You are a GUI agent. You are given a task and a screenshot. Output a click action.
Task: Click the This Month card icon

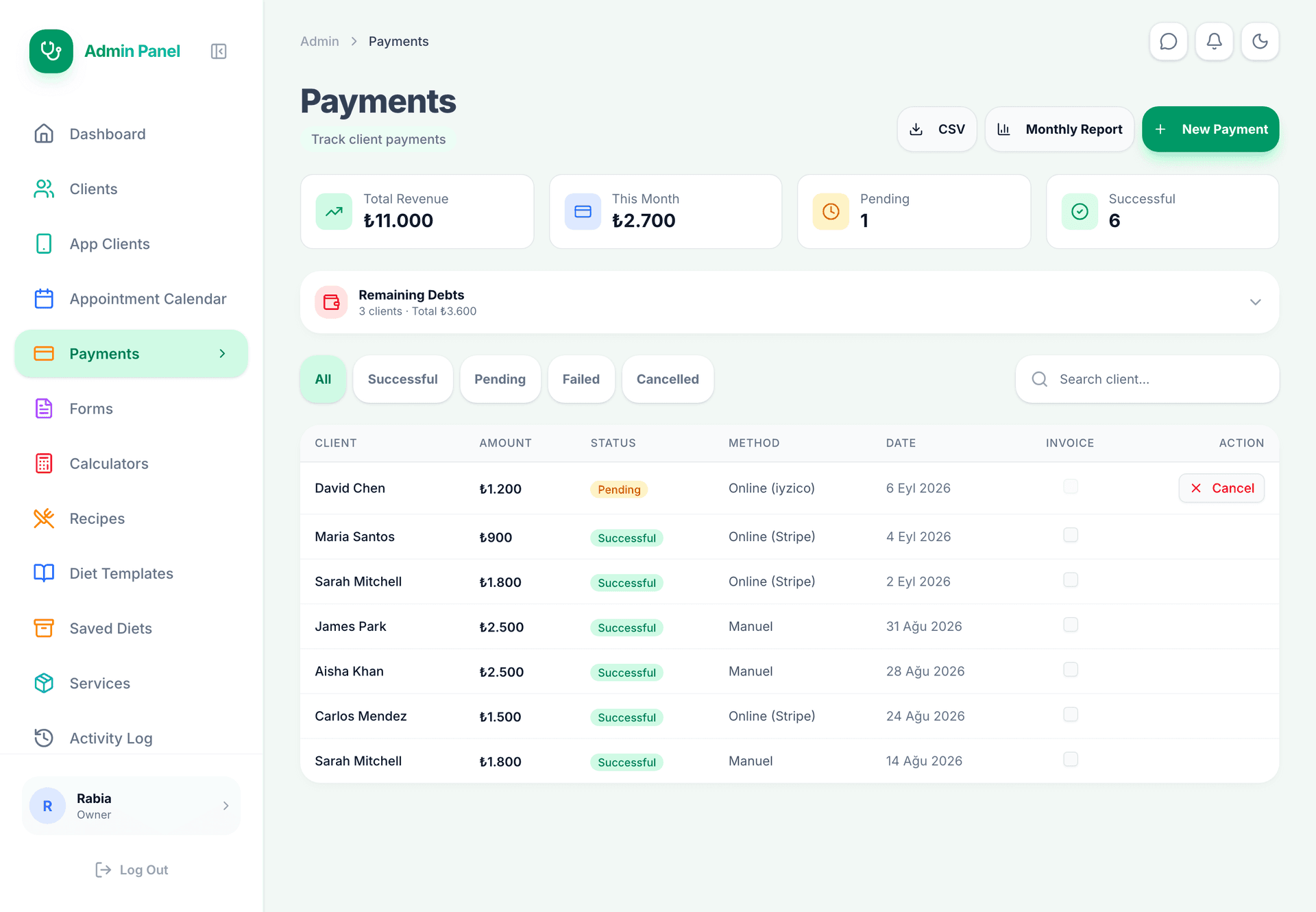583,211
